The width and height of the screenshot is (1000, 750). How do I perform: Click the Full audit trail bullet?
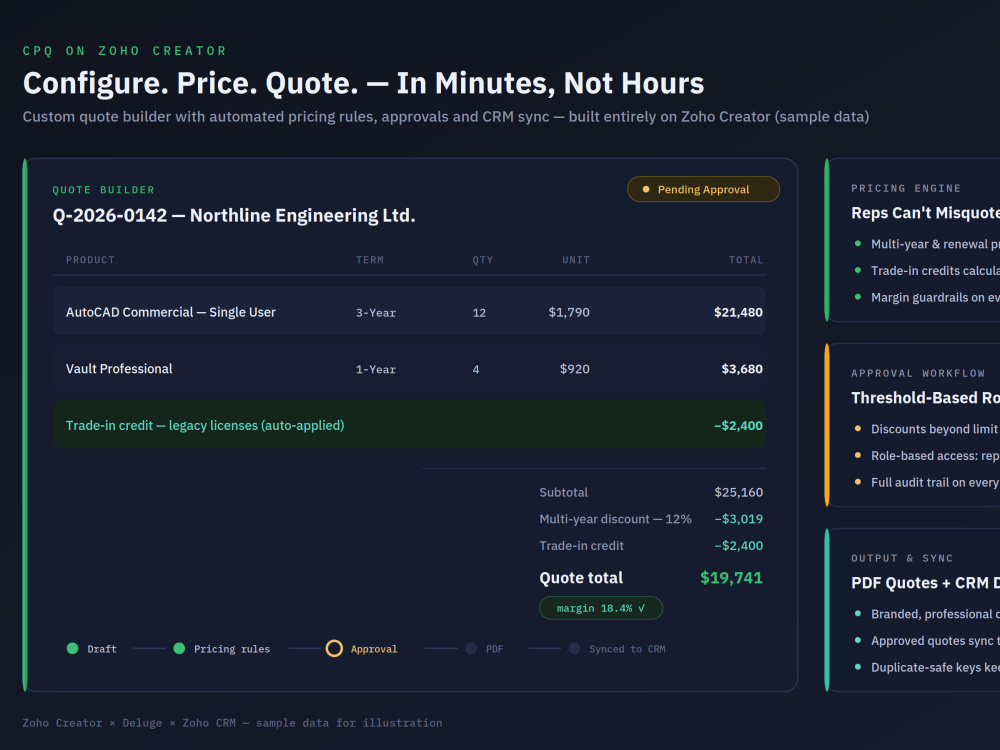click(x=935, y=483)
